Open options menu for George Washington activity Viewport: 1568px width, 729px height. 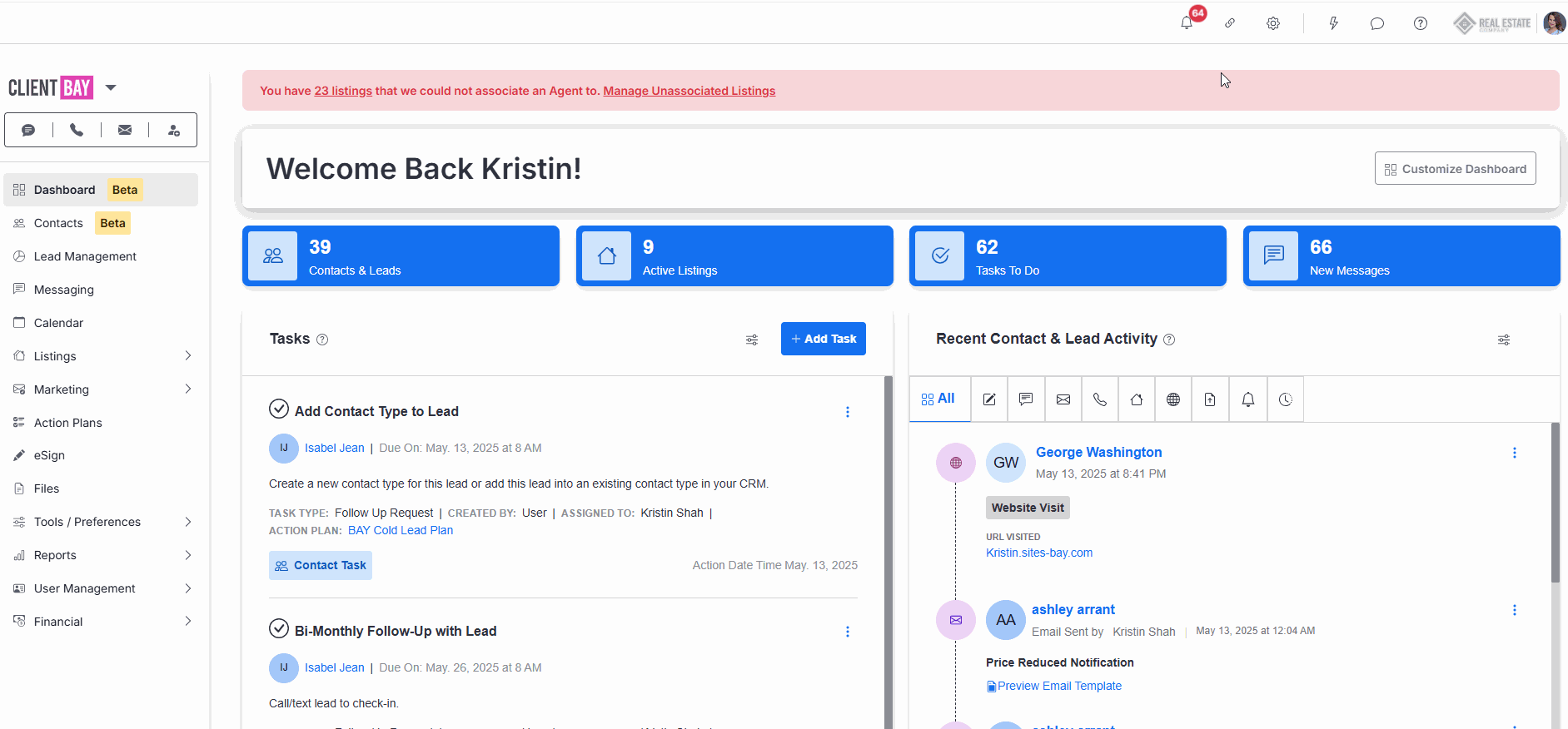(x=1514, y=453)
